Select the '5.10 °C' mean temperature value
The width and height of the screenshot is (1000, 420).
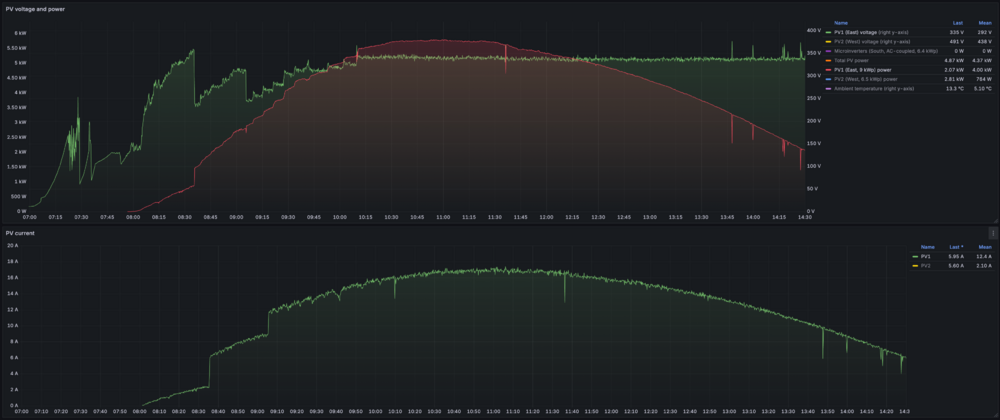point(983,89)
